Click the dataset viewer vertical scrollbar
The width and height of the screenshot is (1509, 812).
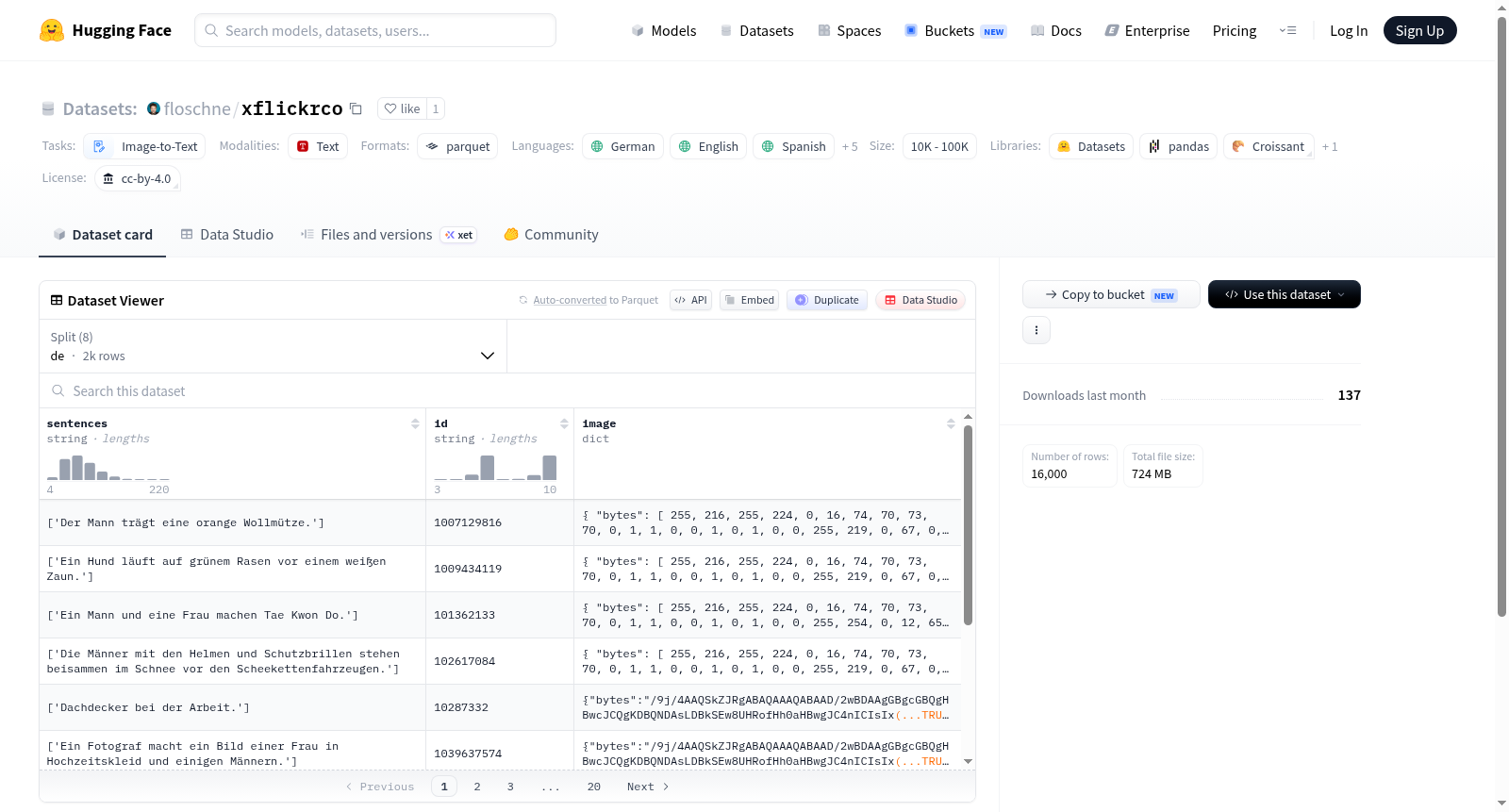click(x=968, y=524)
